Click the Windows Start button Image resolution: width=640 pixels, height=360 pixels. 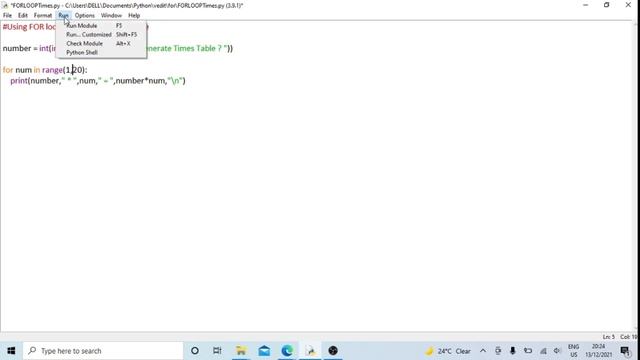tap(11, 351)
